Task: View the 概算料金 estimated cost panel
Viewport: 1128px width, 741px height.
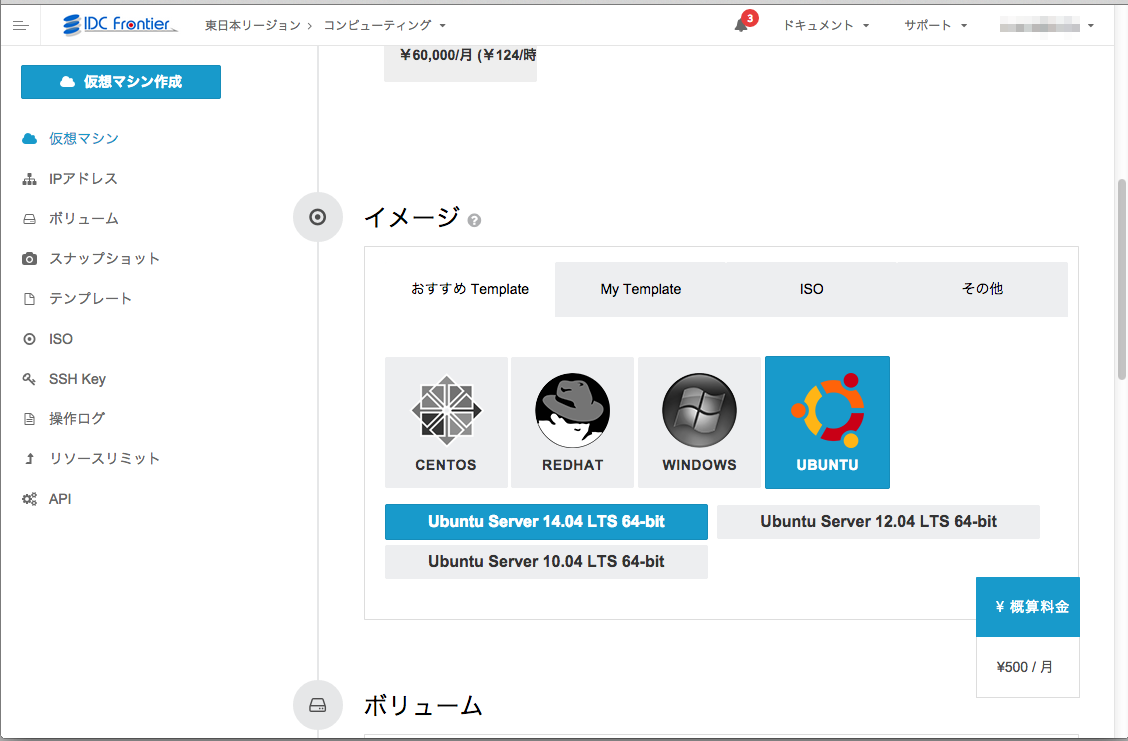Action: [x=1027, y=606]
